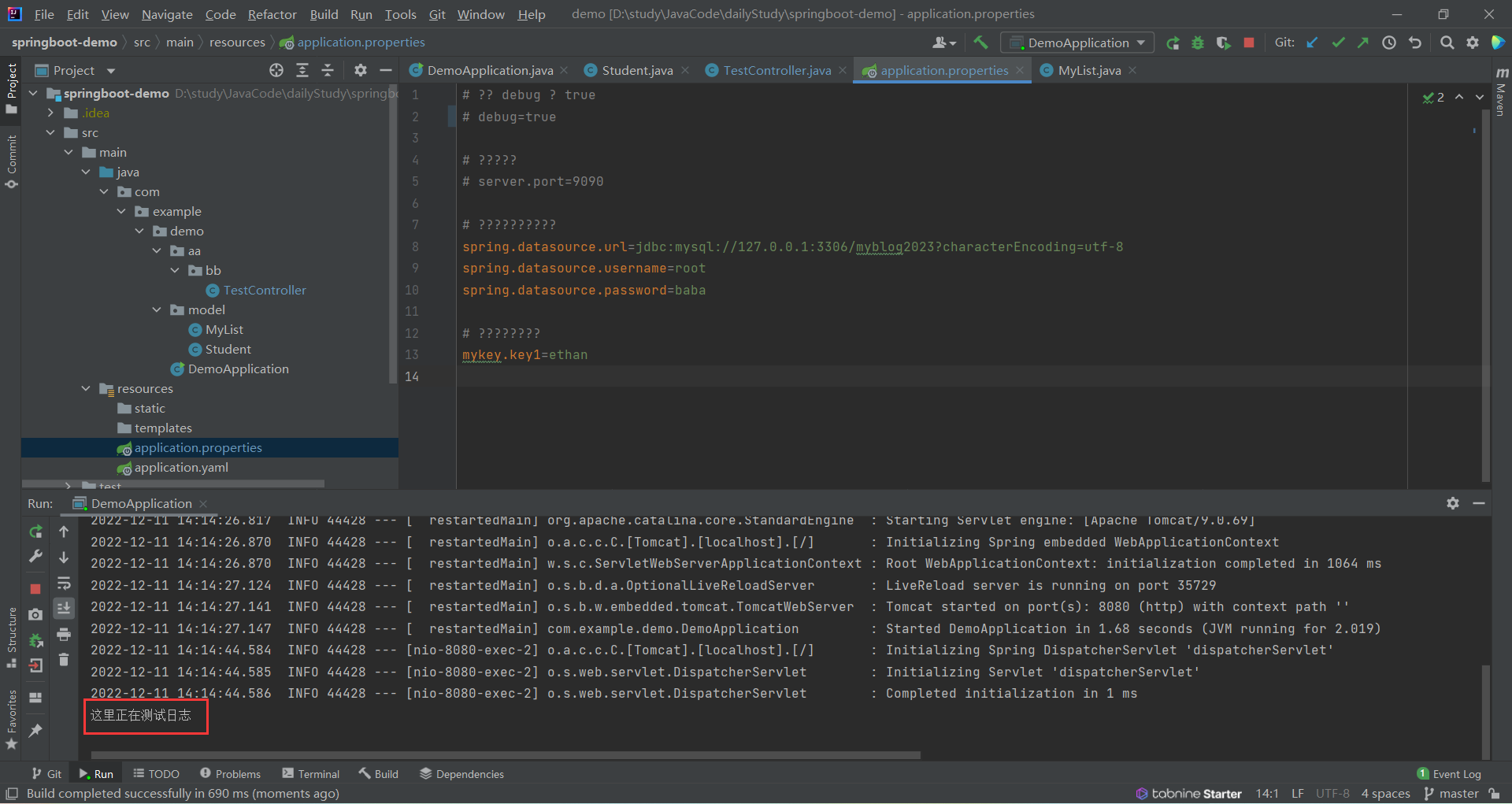Select application.yaml in project tree
1512x804 pixels.
coord(181,467)
